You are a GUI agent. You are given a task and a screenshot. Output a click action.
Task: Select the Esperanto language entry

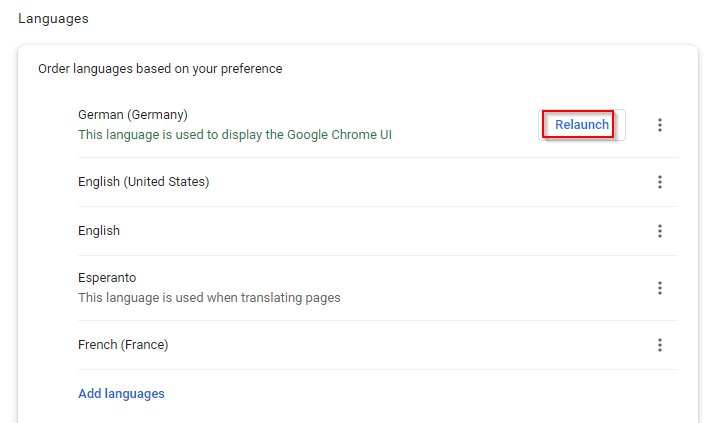[x=107, y=278]
